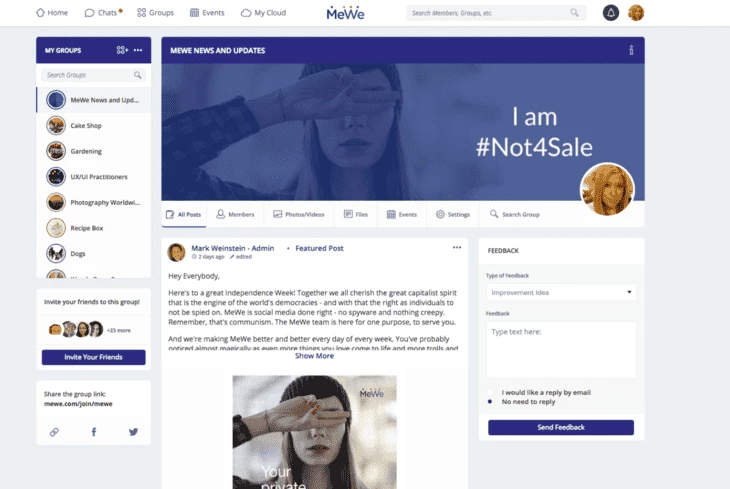Select 'I would like a reply by email'
Viewport: 730px width, 489px height.
coord(490,392)
